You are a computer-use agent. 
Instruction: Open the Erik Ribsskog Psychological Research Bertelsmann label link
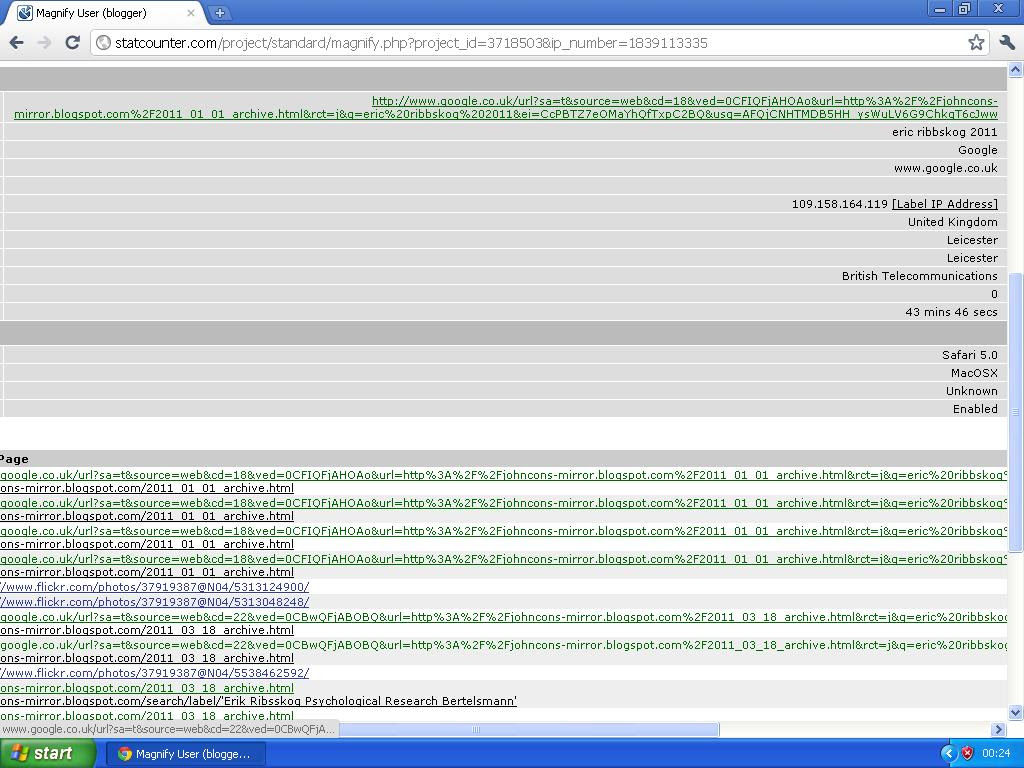tap(259, 701)
